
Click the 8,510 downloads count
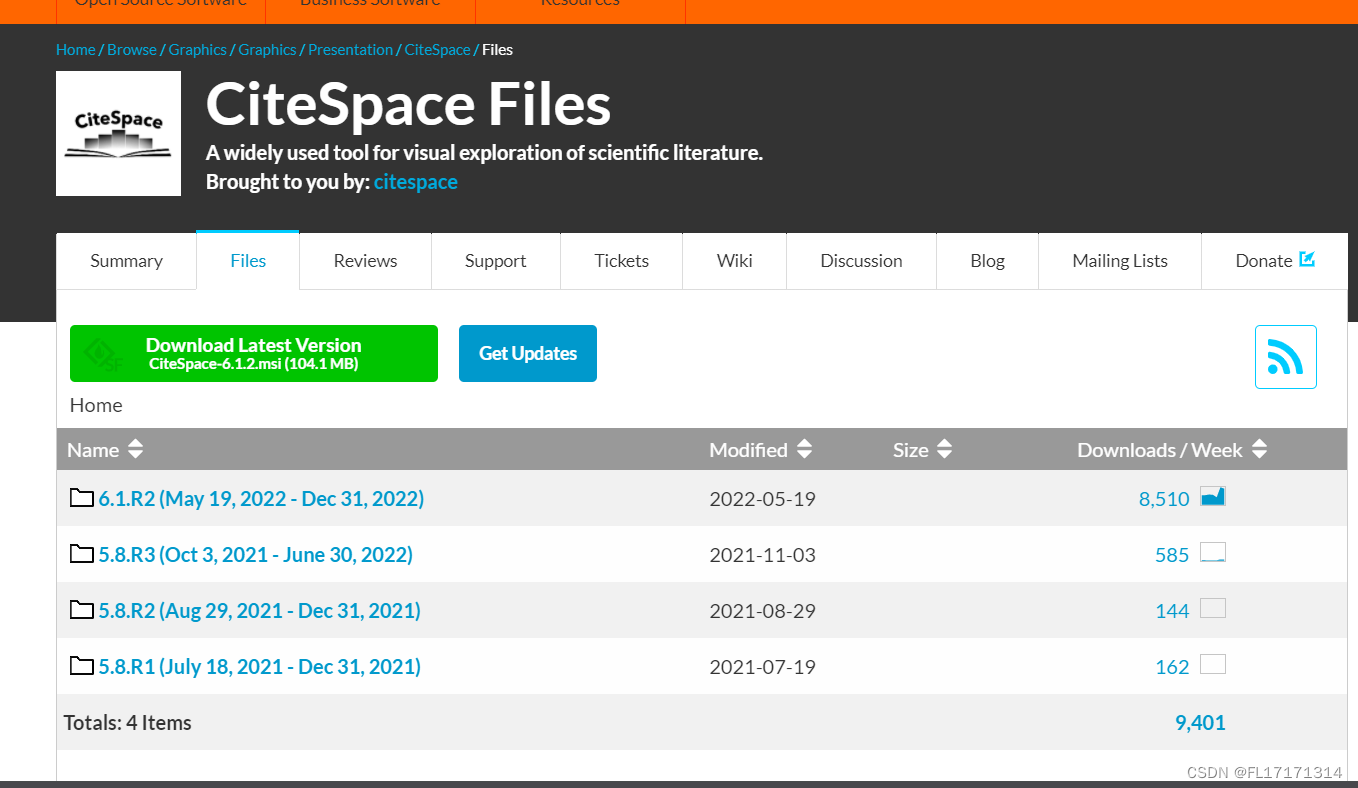tap(1164, 499)
